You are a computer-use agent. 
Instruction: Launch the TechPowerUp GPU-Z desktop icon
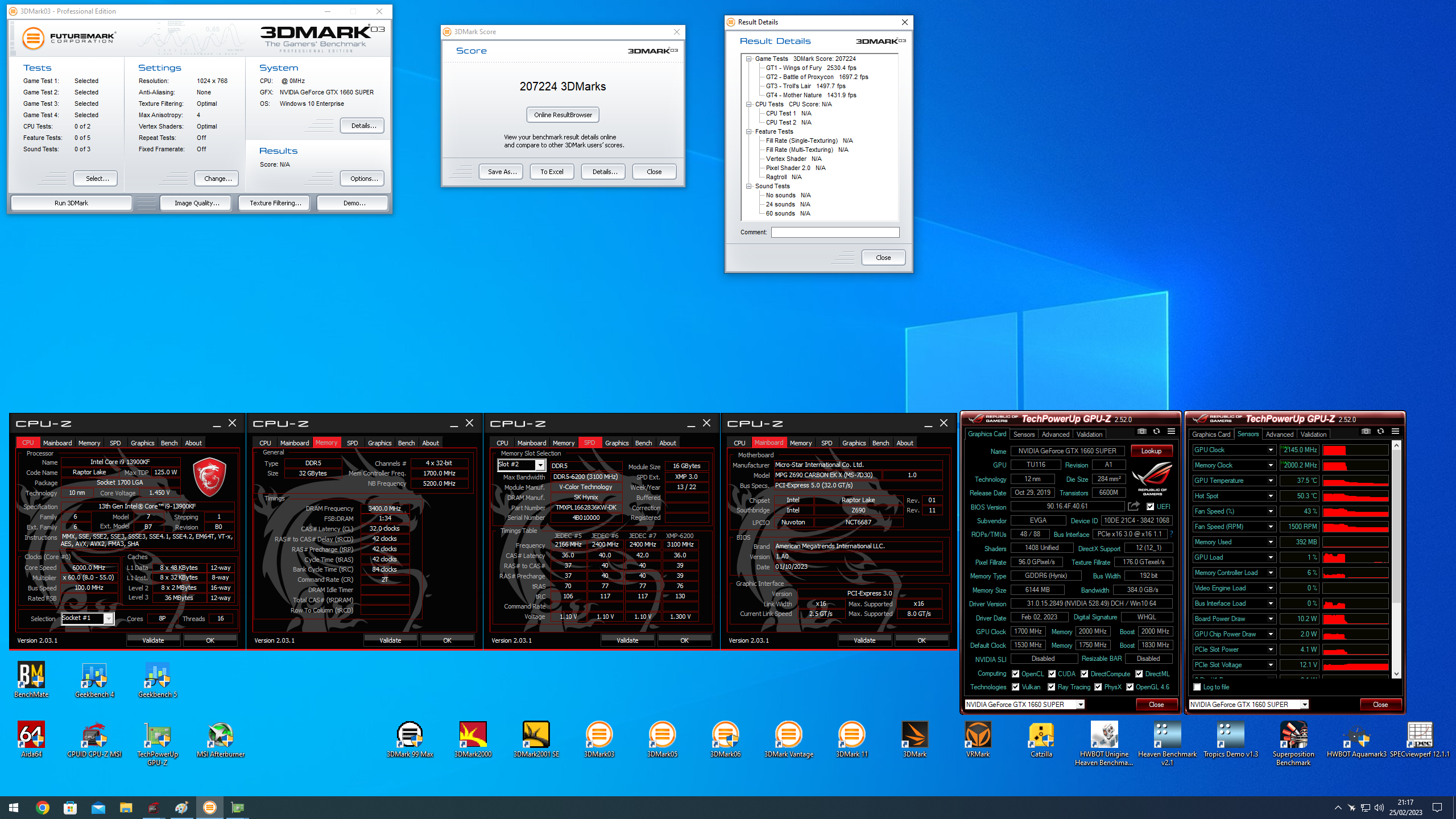(x=158, y=743)
